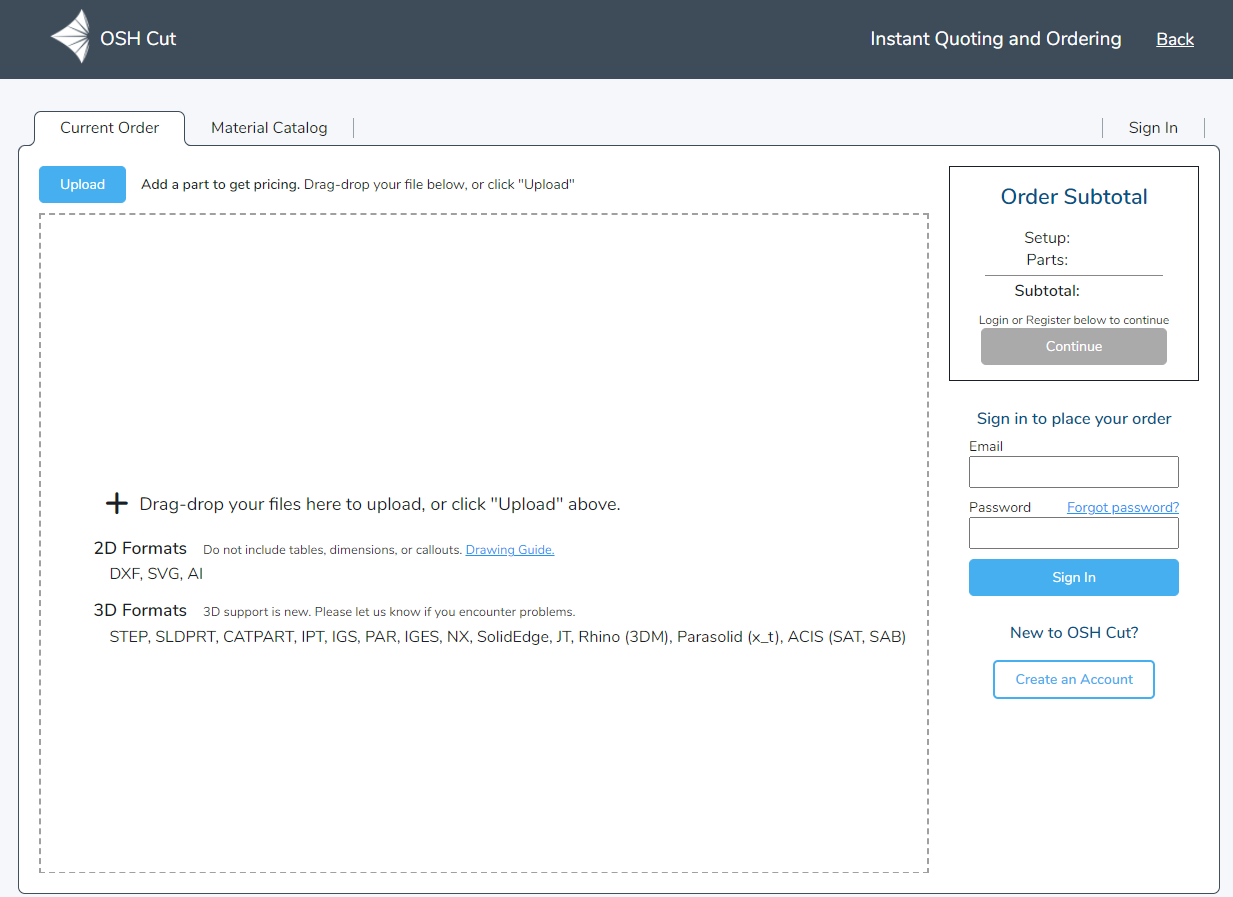This screenshot has width=1233, height=897.
Task: Click the OSH Cut logo icon
Action: pos(71,38)
